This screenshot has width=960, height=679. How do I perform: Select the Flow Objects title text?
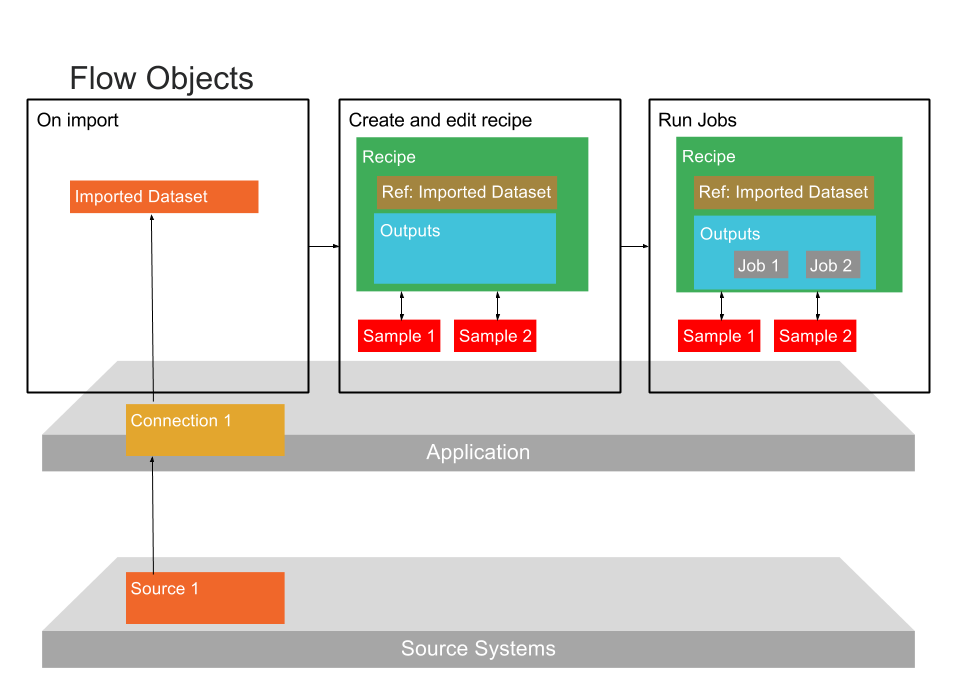click(x=161, y=78)
